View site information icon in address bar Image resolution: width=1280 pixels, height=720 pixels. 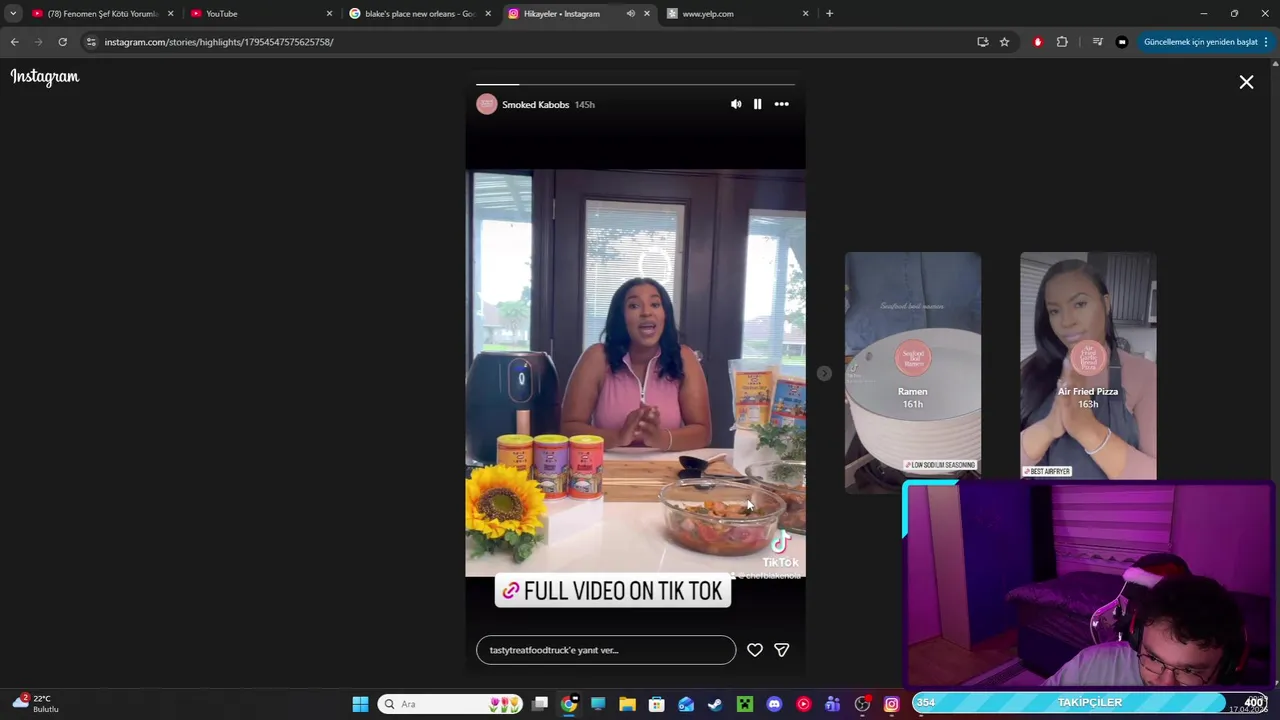click(91, 42)
